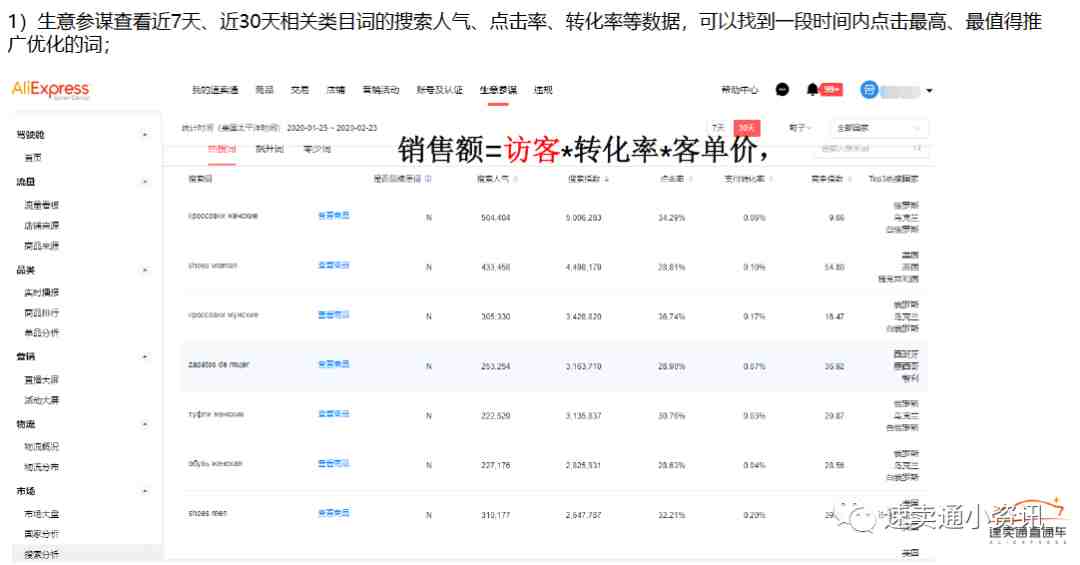Open the 生意参谋 top menu tab

click(x=498, y=90)
